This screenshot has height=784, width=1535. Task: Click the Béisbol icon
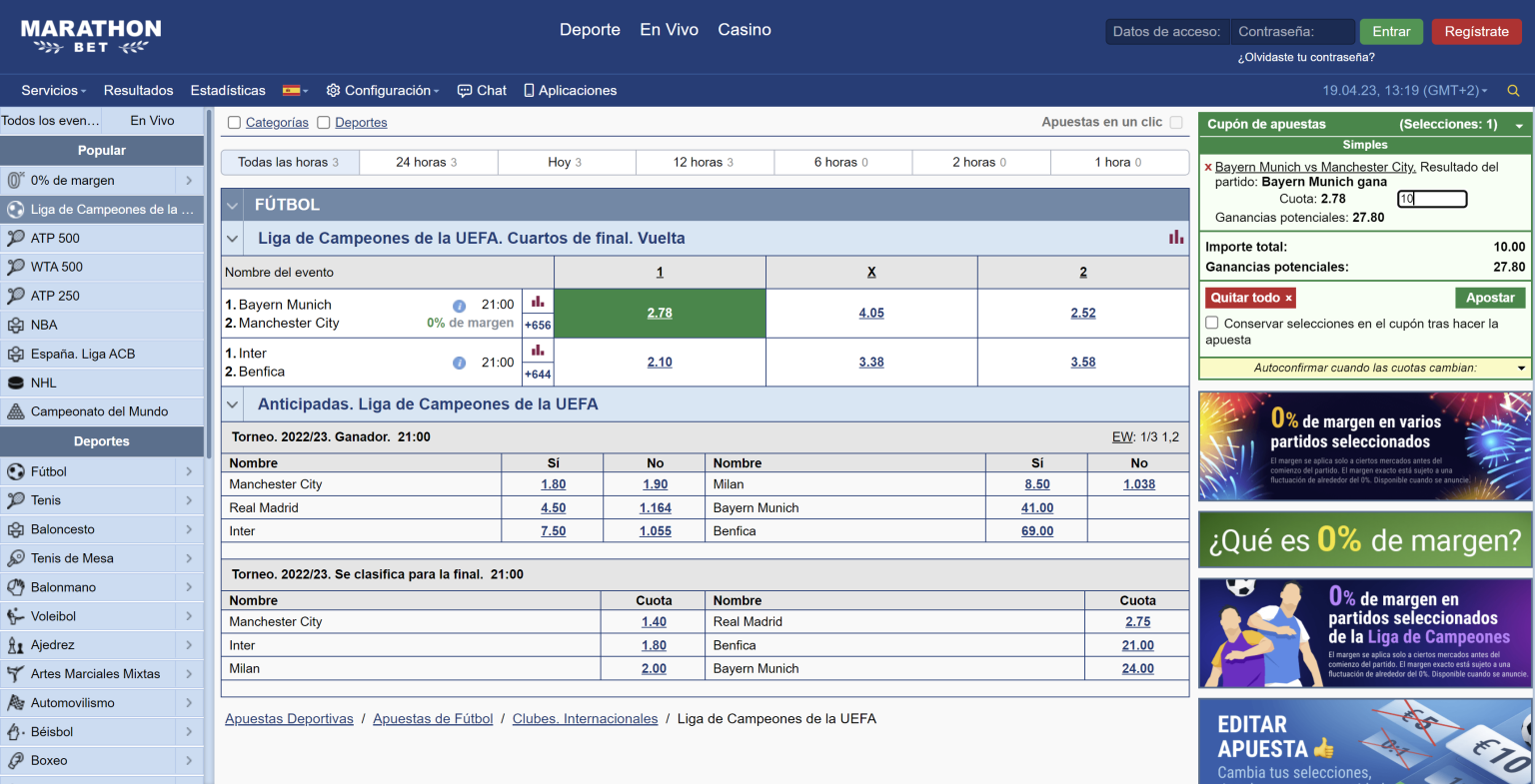(15, 732)
